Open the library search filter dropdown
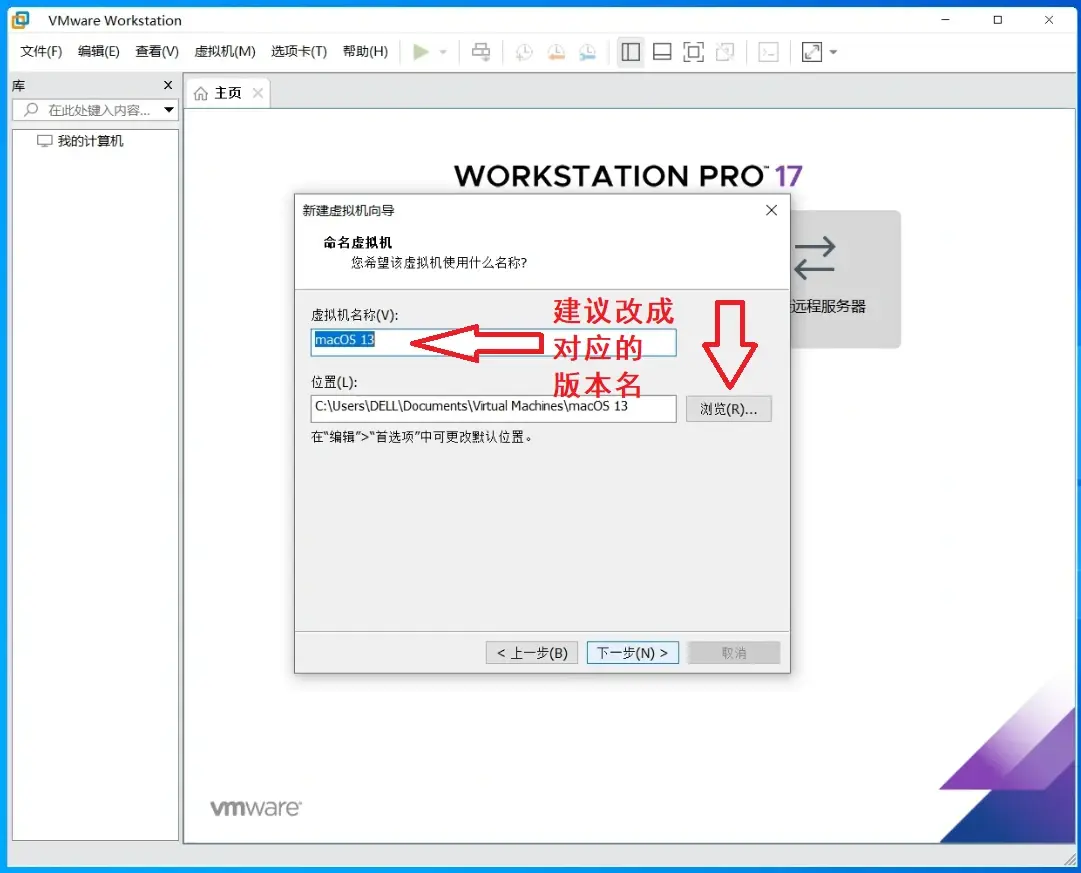Image resolution: width=1081 pixels, height=873 pixels. (169, 110)
